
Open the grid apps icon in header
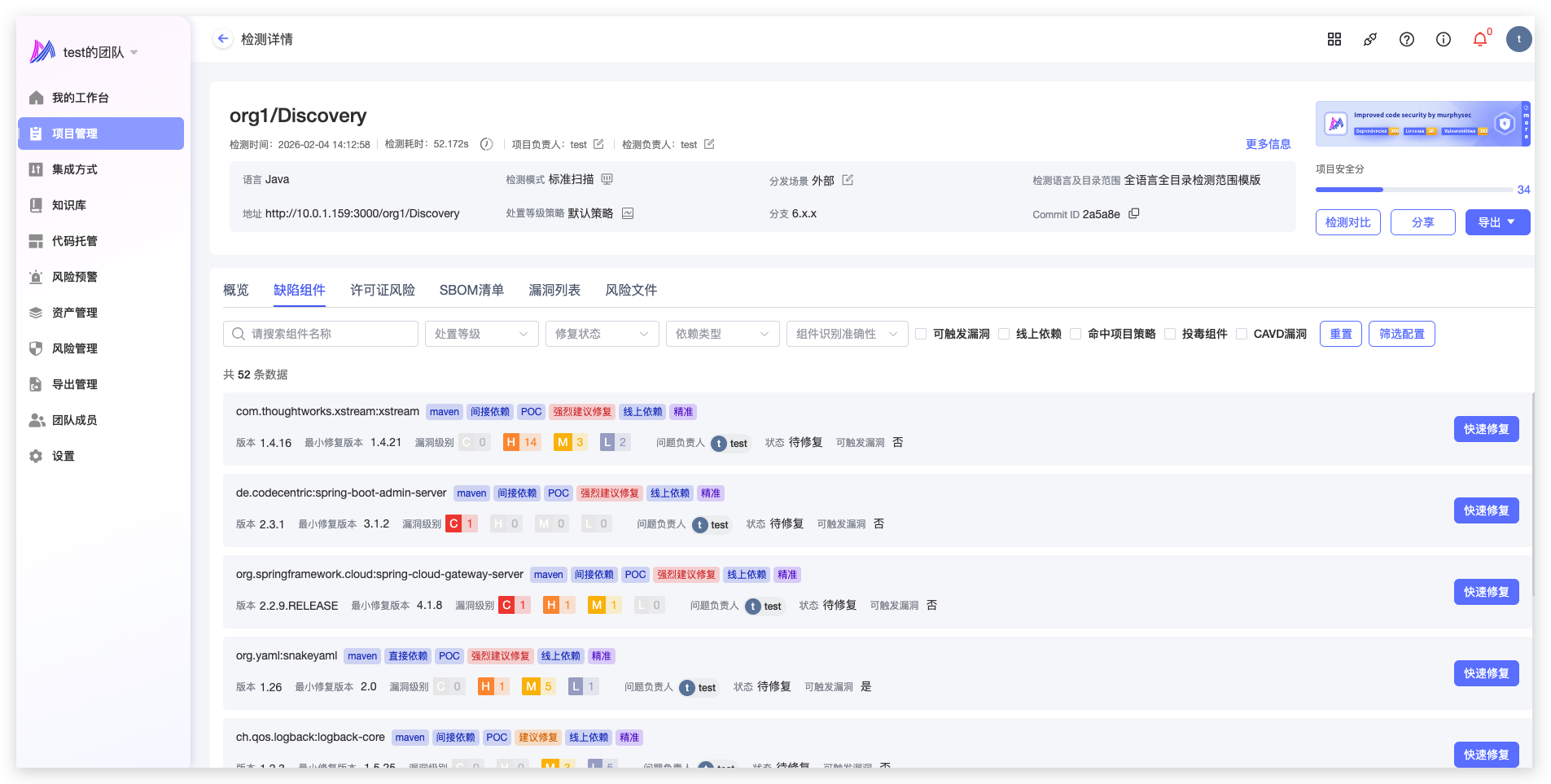coord(1334,39)
